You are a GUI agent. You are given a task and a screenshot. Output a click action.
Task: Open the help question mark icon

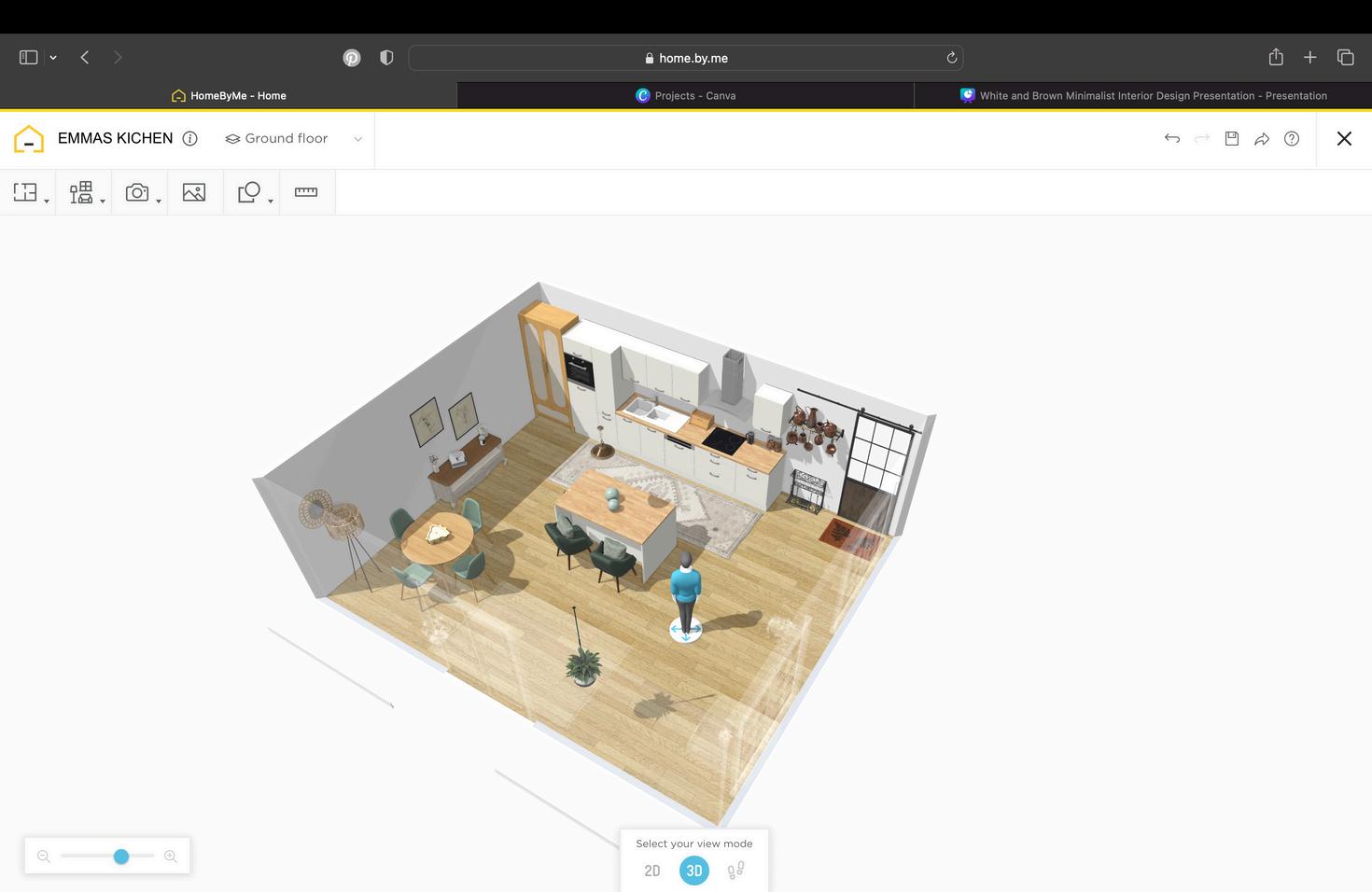point(1292,139)
